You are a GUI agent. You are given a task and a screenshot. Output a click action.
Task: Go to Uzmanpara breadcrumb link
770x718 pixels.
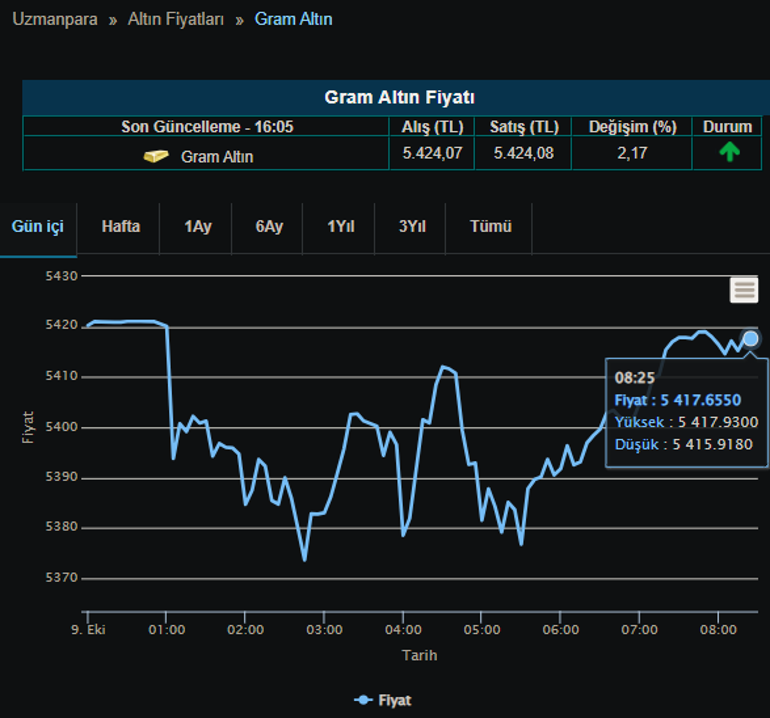55,19
